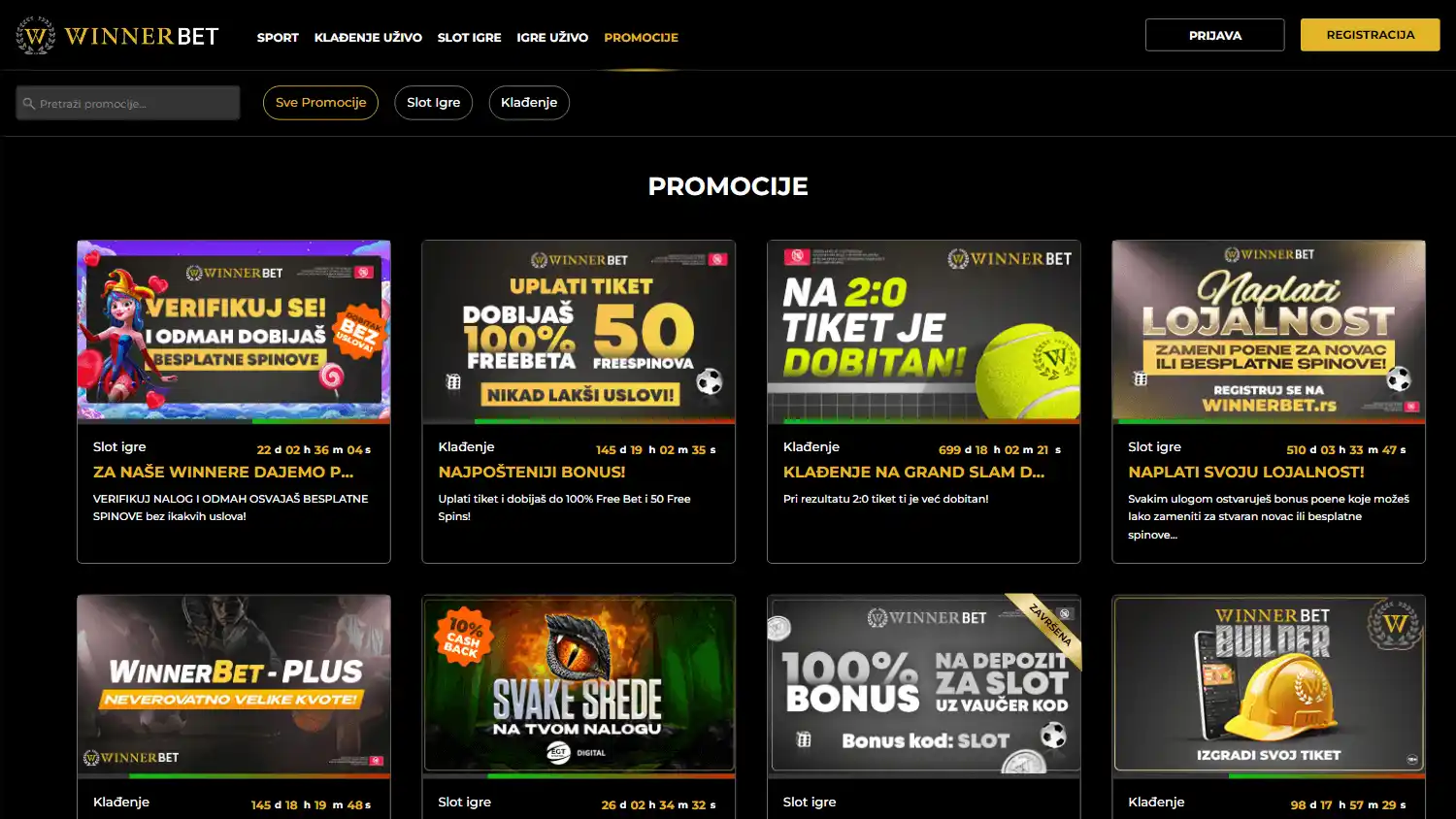Click the 145 d 18 h 19 m countdown timer
The image size is (1456, 819).
point(311,805)
